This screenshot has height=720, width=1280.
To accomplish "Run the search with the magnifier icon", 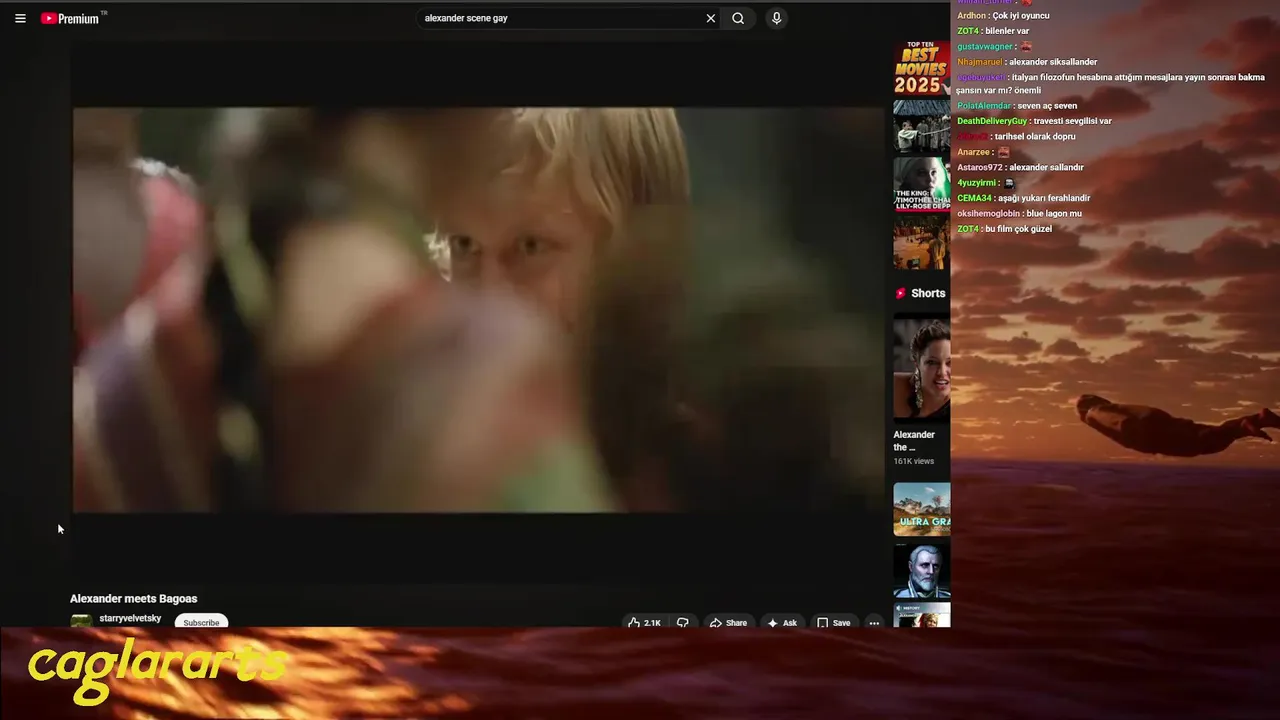I will 738,18.
